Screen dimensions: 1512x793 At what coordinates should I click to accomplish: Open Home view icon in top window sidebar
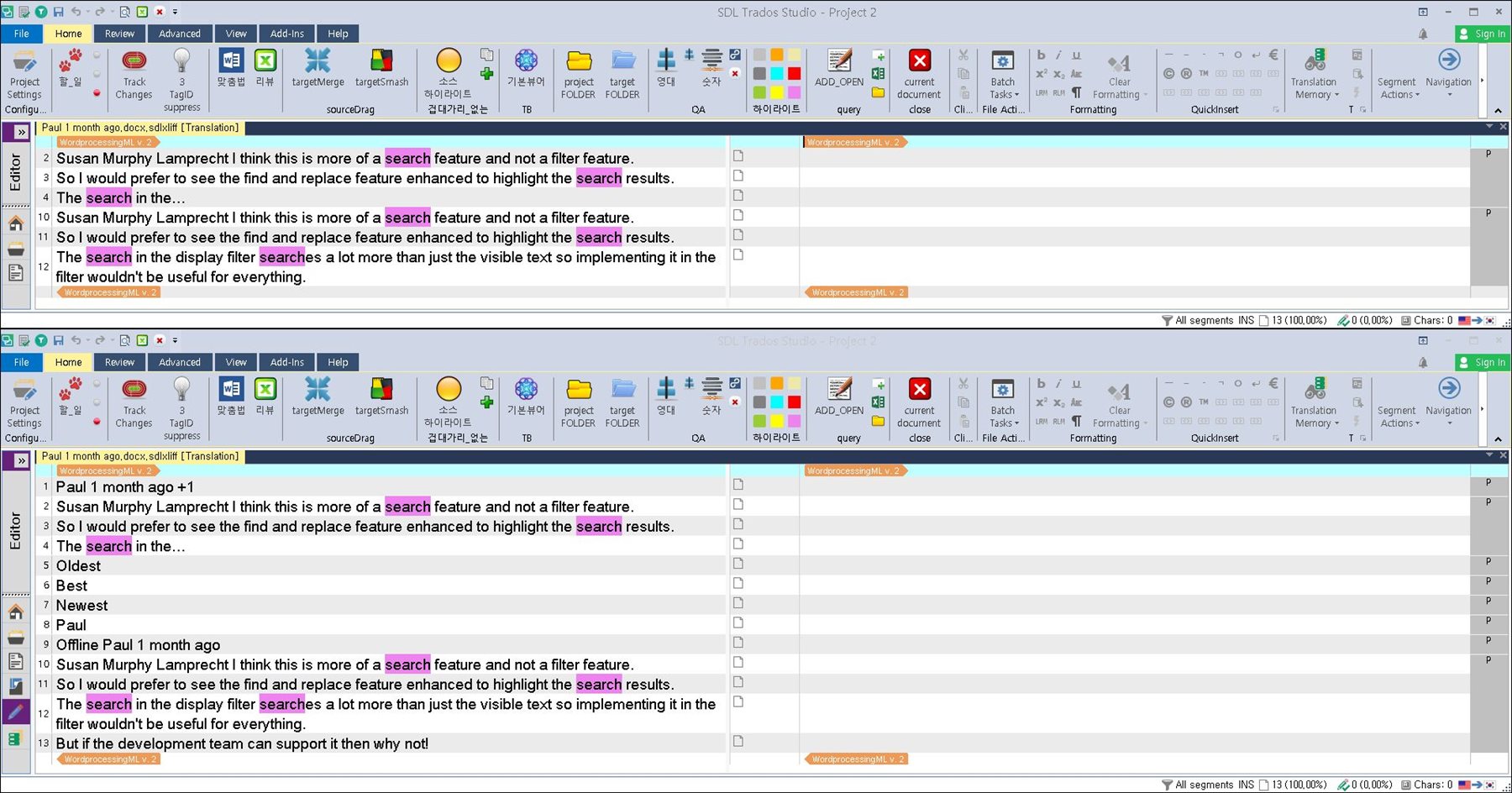coord(16,223)
